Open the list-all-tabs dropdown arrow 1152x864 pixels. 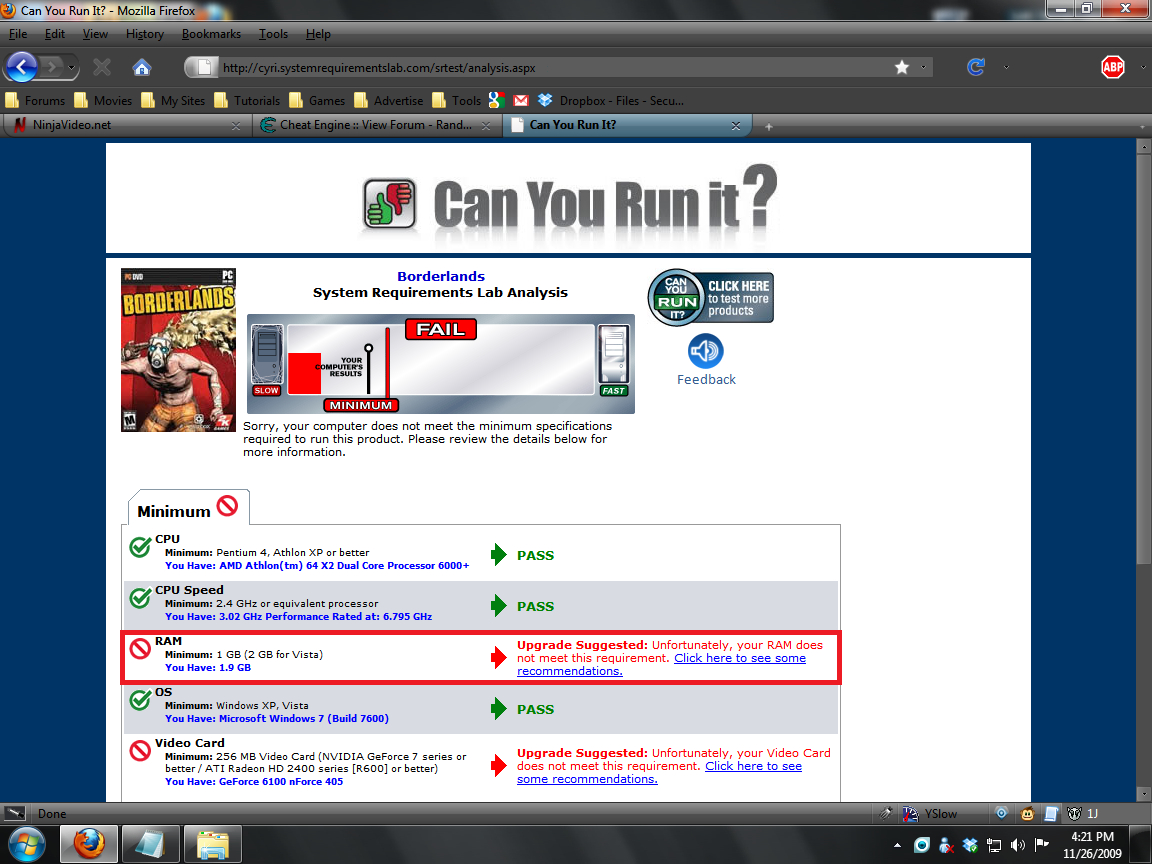tap(1142, 126)
